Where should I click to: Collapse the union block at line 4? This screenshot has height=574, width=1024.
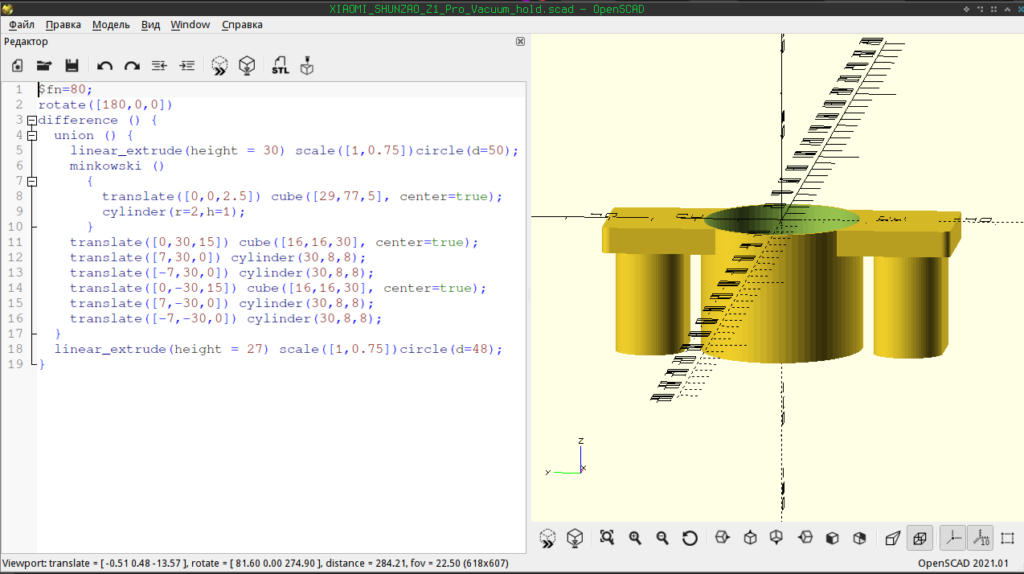tap(32, 136)
